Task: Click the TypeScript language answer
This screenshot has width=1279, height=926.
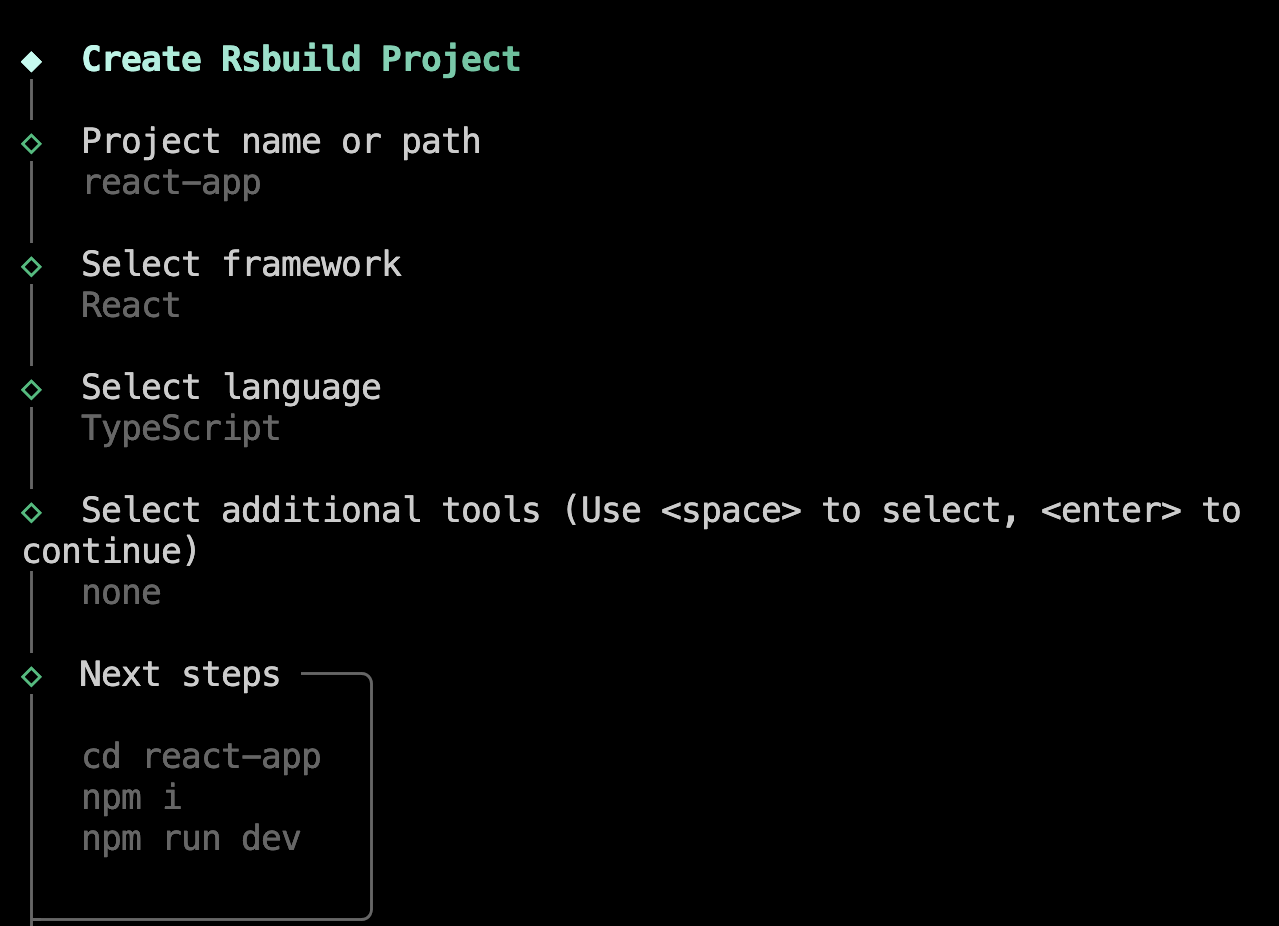Action: pos(181,429)
